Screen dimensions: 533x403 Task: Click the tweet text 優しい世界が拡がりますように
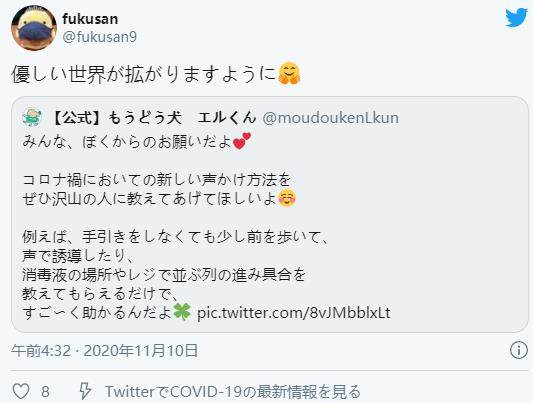(x=144, y=74)
